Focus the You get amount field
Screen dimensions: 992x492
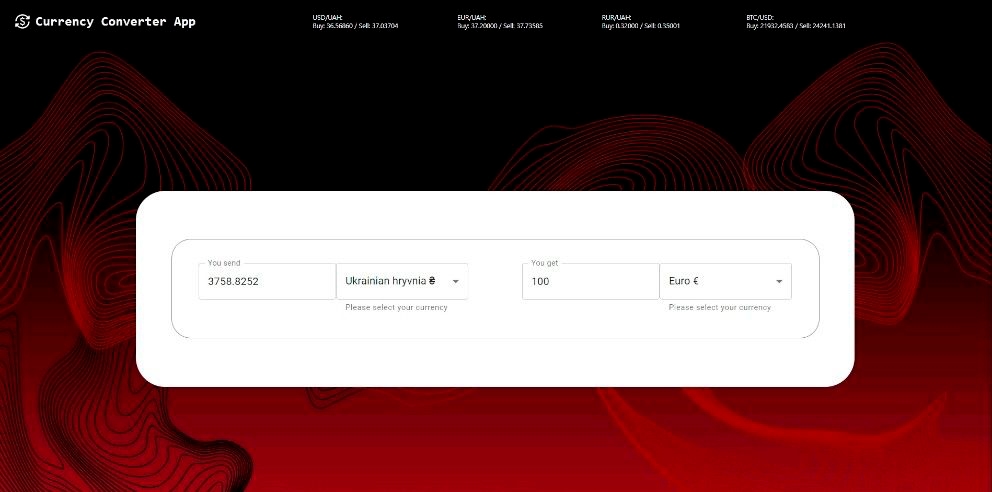[x=591, y=281]
